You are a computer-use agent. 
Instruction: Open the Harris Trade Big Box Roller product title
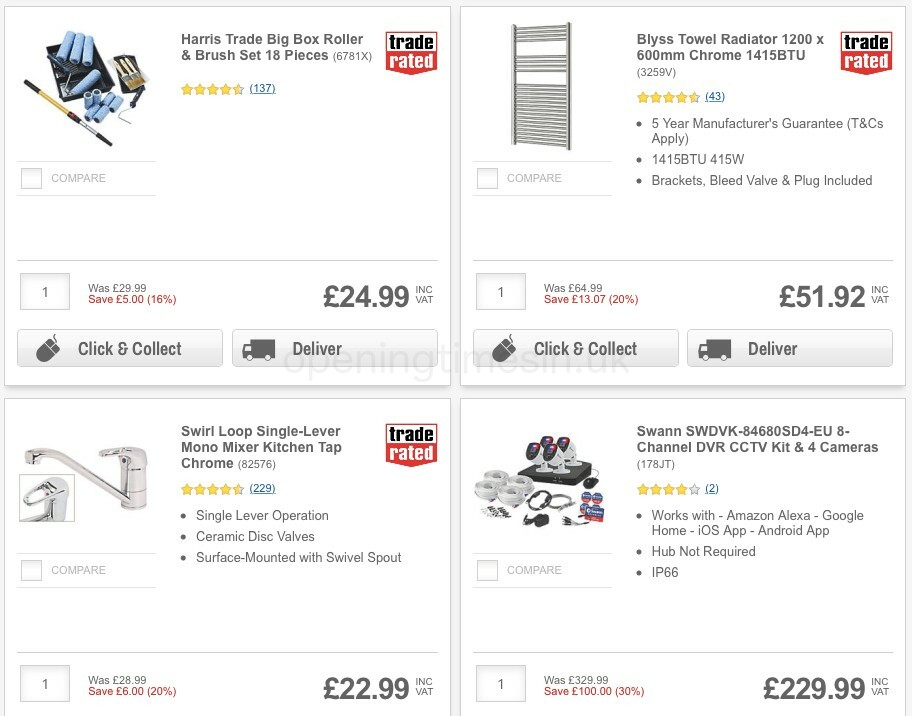271,48
